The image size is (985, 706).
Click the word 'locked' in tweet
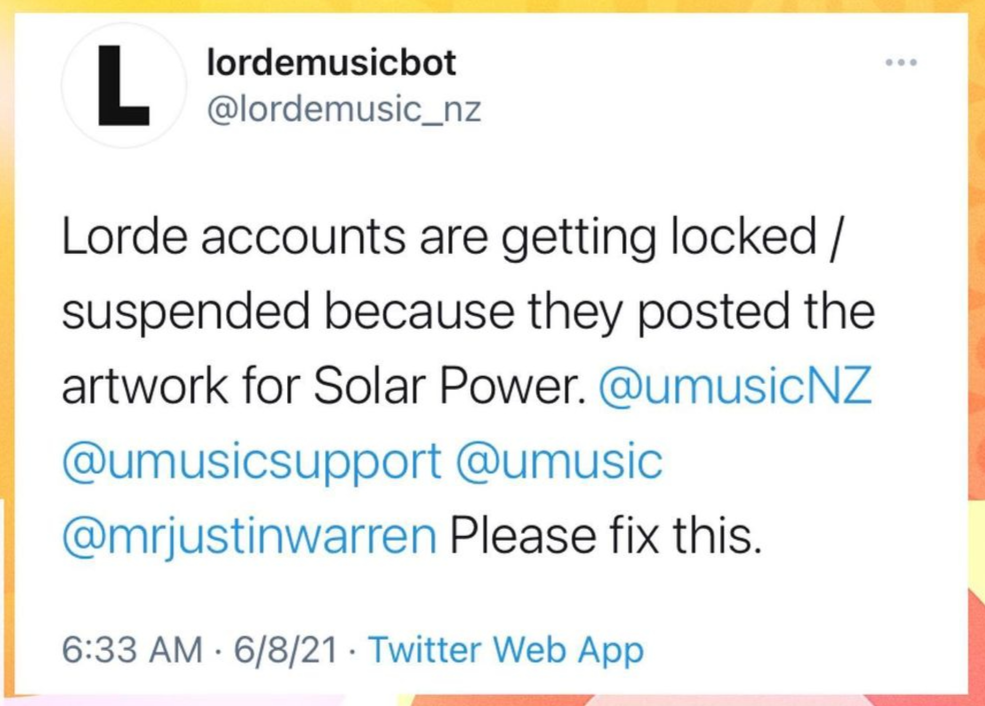(x=744, y=236)
